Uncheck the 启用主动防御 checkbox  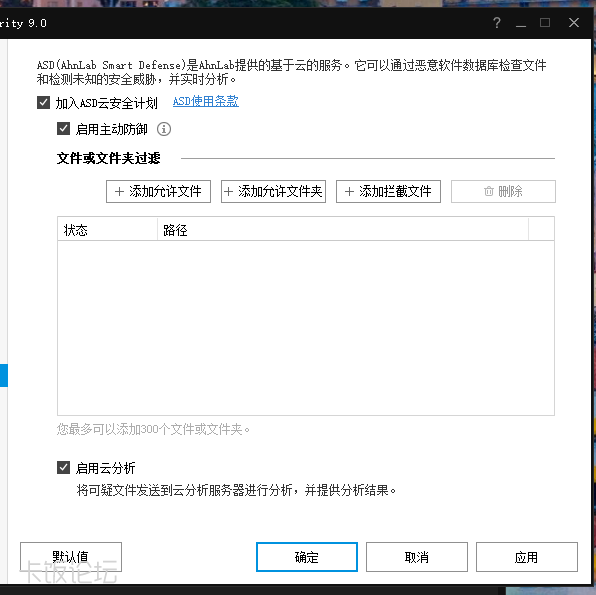click(63, 129)
